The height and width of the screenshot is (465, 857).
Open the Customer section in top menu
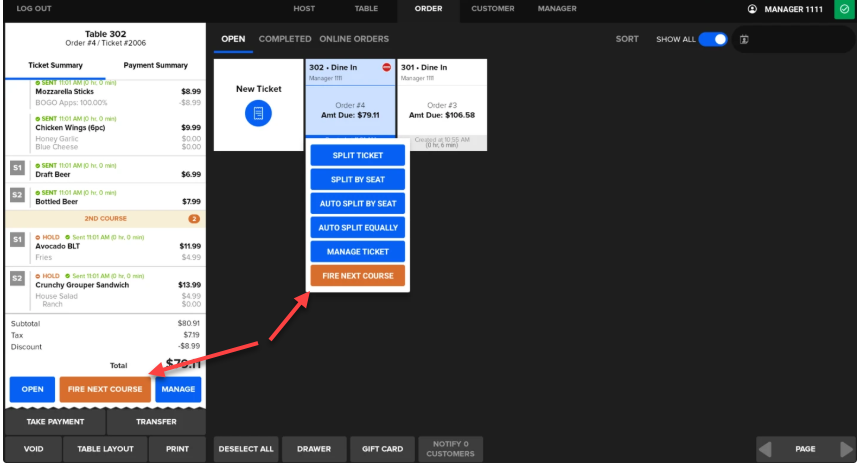tap(493, 9)
